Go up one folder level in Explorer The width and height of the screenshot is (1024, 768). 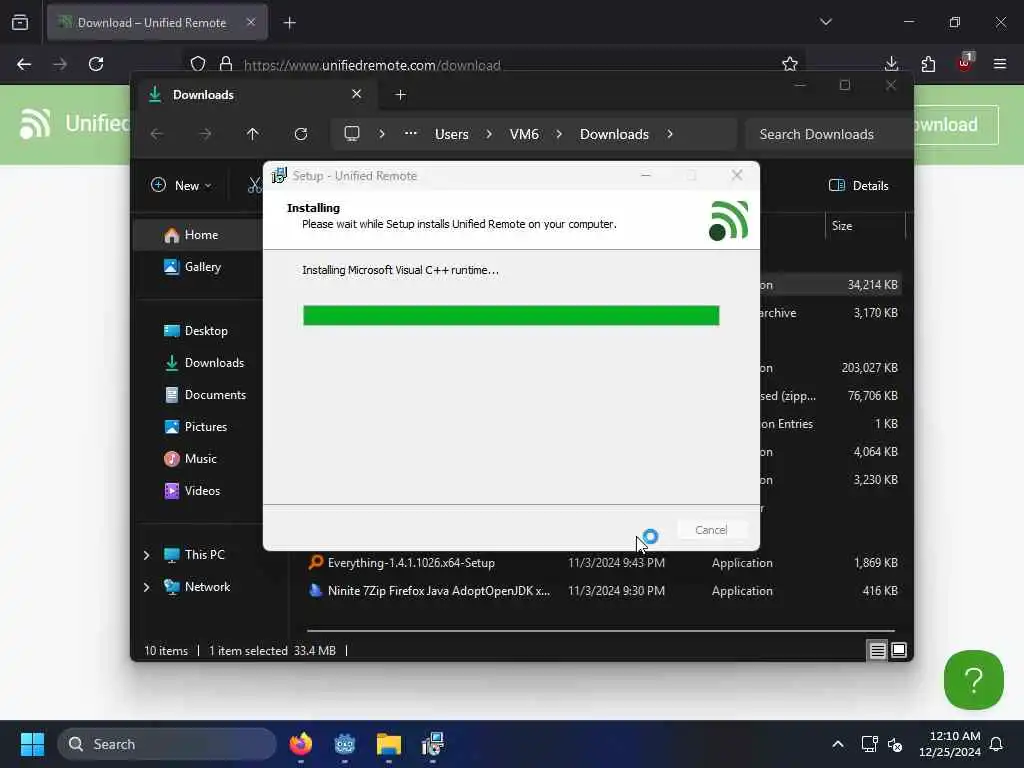tap(253, 134)
